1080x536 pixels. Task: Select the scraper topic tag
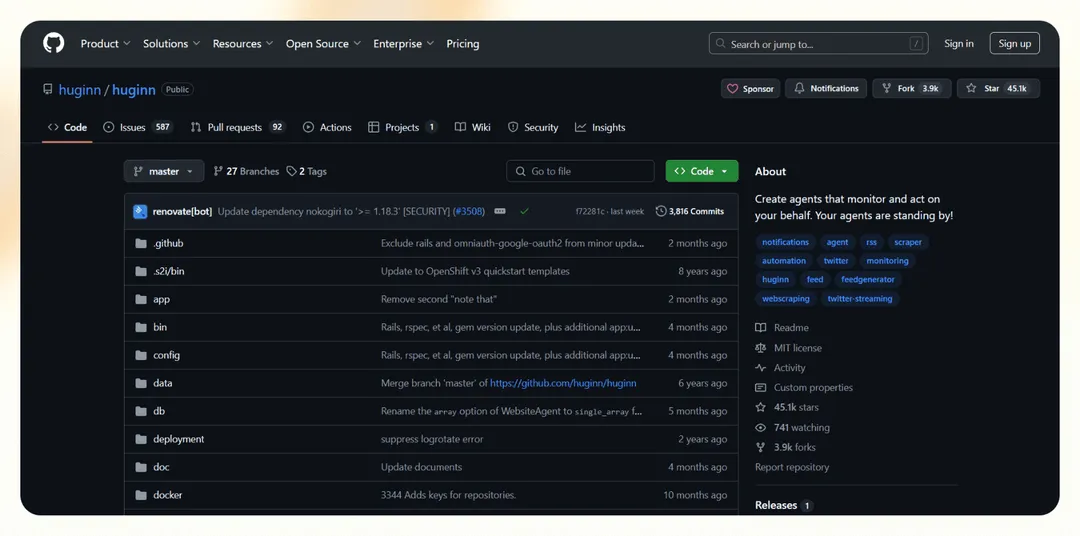click(x=908, y=243)
